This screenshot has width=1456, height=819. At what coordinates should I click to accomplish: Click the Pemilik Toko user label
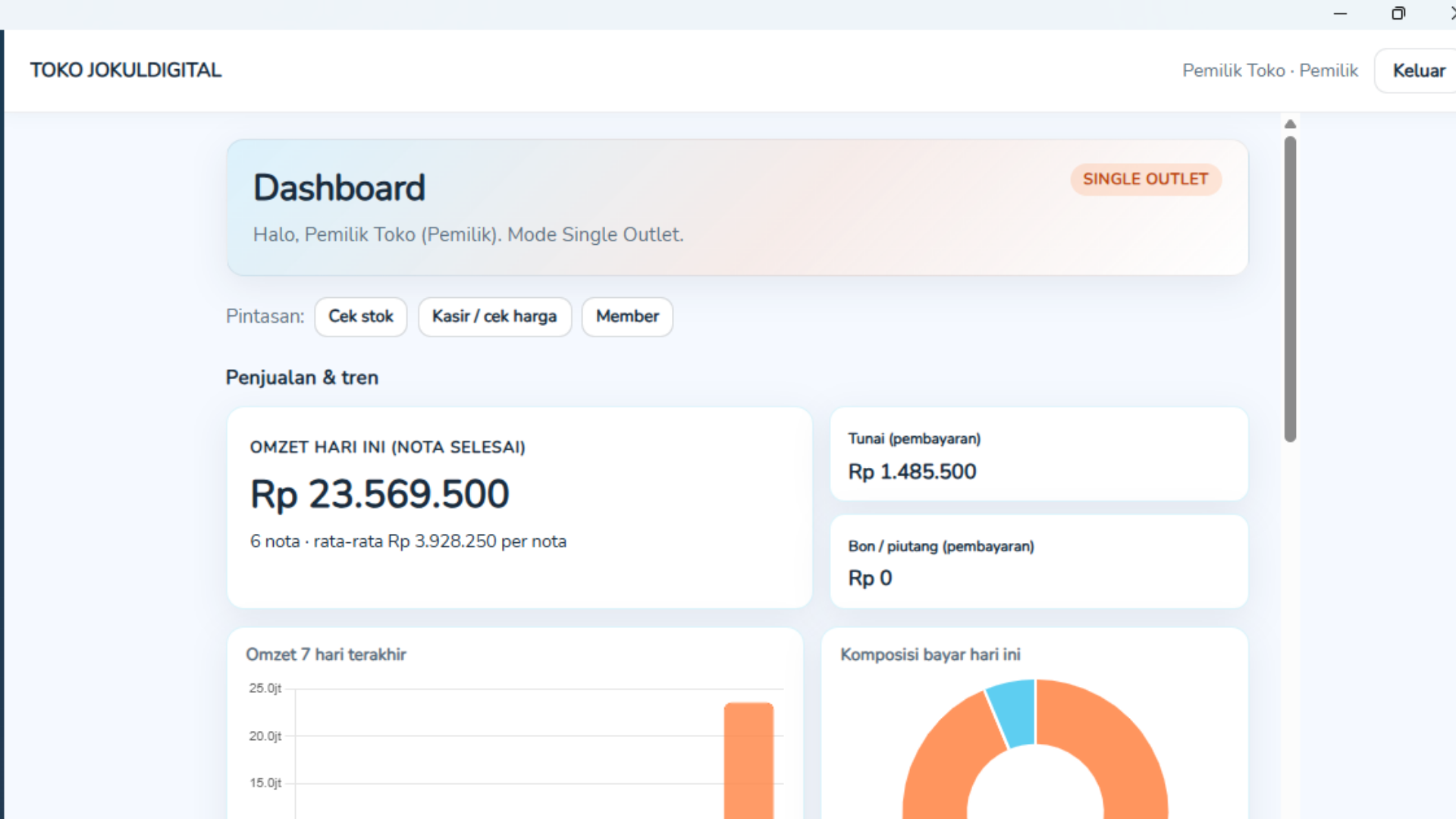[x=1270, y=71]
